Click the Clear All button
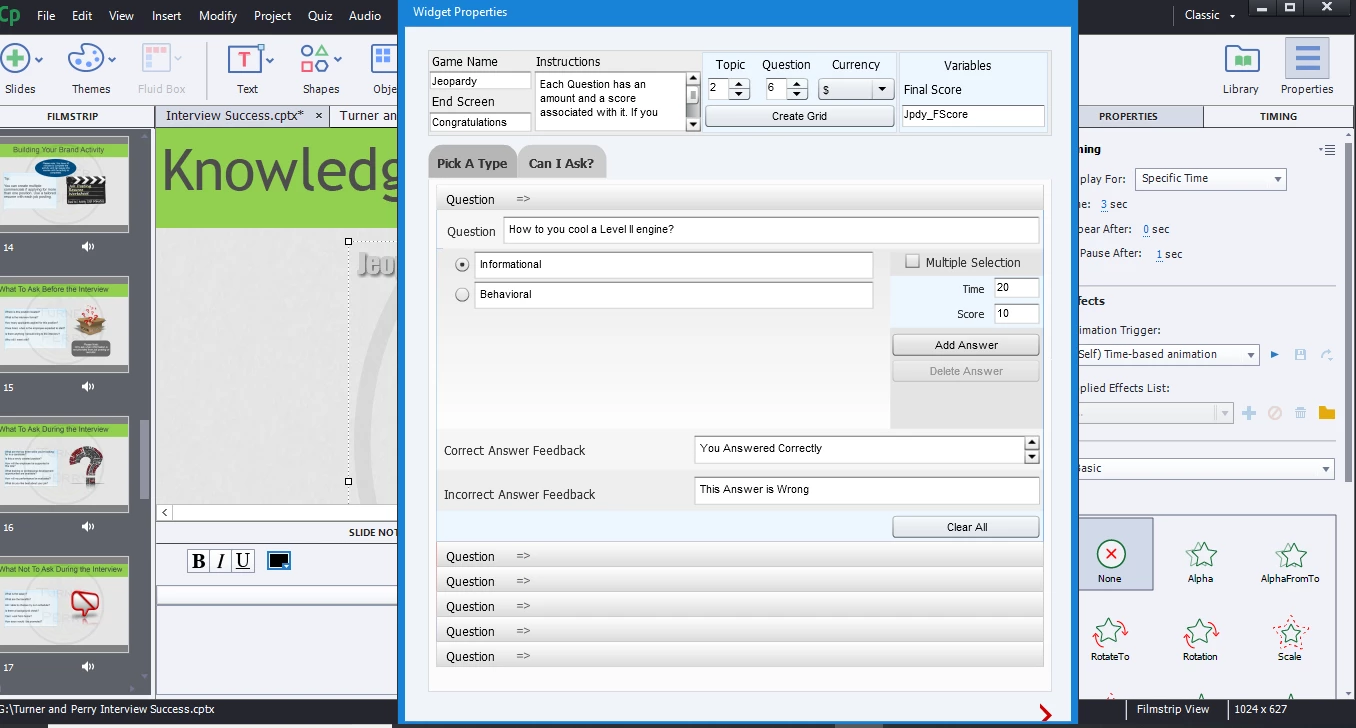Screen dimensions: 1356x728 click(966, 527)
